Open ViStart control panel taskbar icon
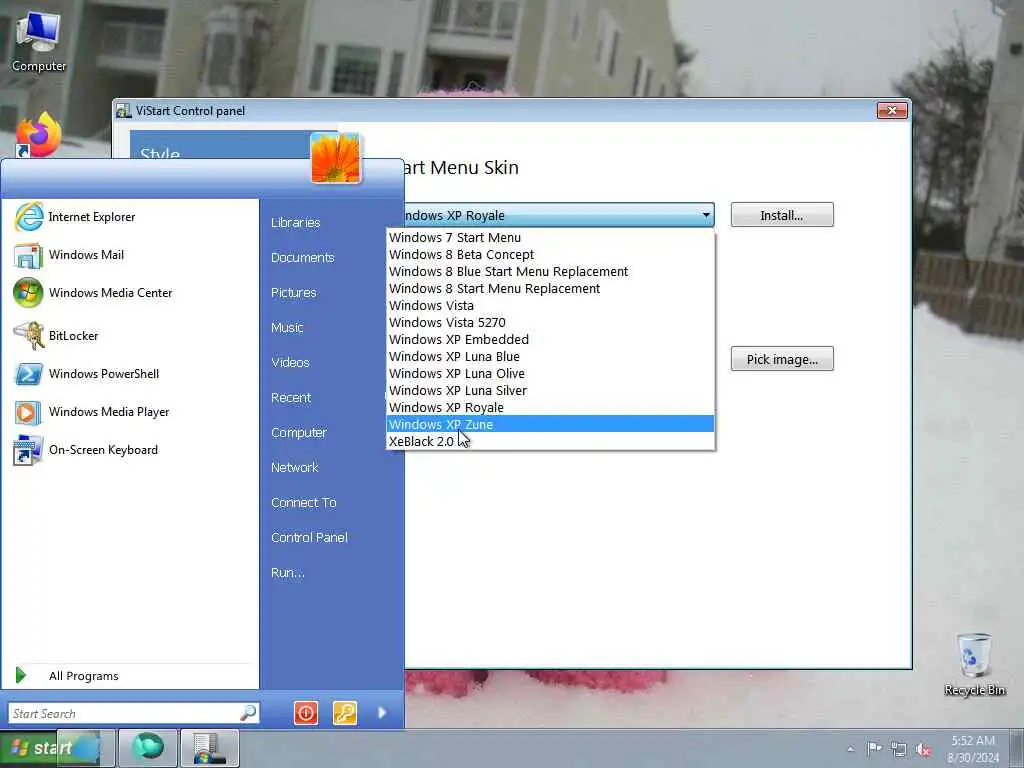The width and height of the screenshot is (1024, 768). coord(210,748)
